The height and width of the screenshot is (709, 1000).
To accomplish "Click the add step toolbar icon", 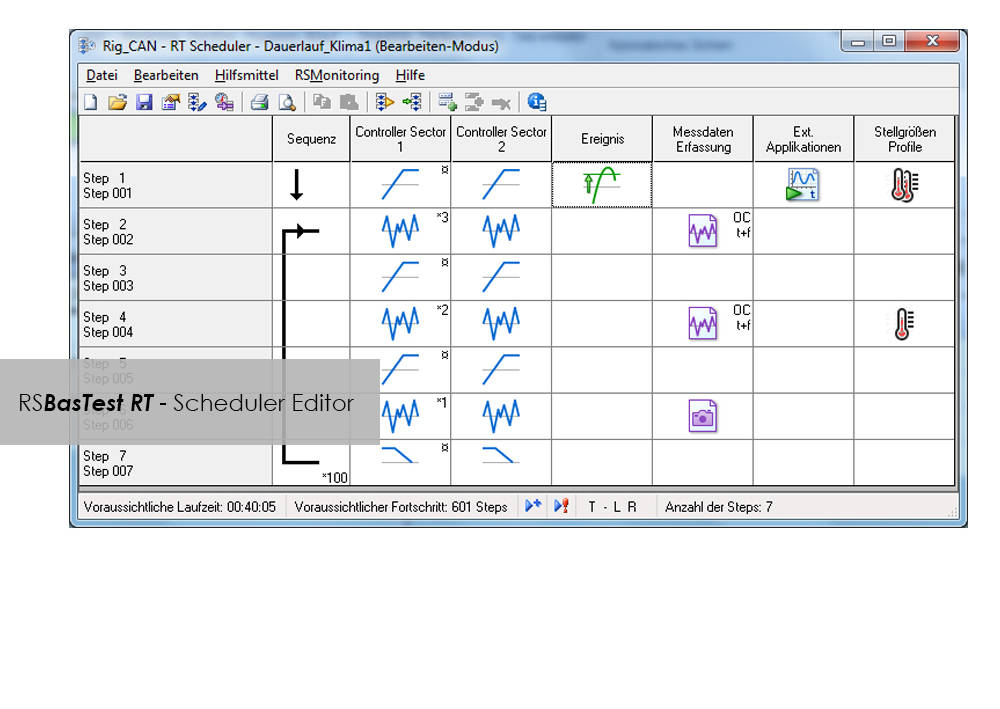I will coord(447,102).
